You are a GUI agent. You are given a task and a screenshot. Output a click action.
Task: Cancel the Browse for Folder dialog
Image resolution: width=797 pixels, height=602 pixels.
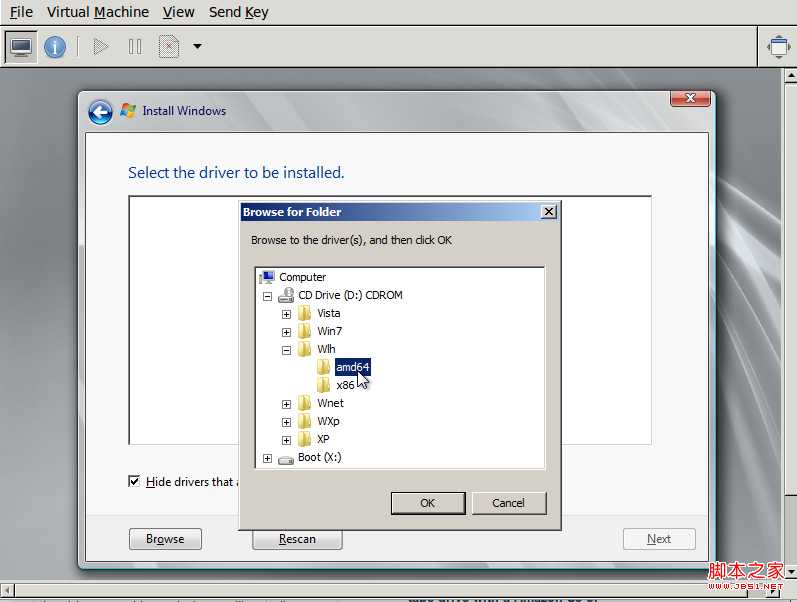(x=509, y=503)
